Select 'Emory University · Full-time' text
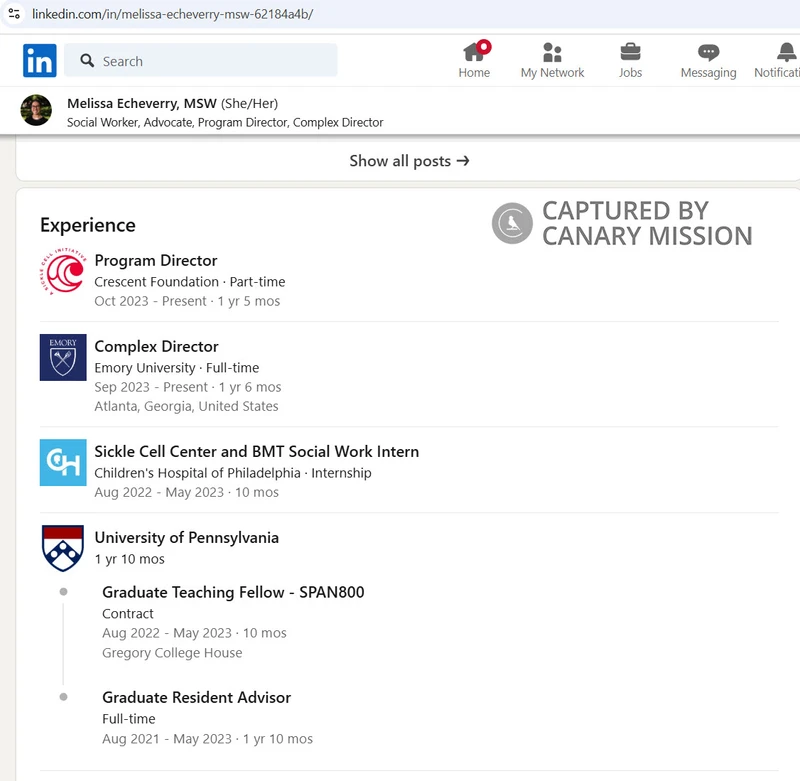The height and width of the screenshot is (781, 800). tap(177, 368)
